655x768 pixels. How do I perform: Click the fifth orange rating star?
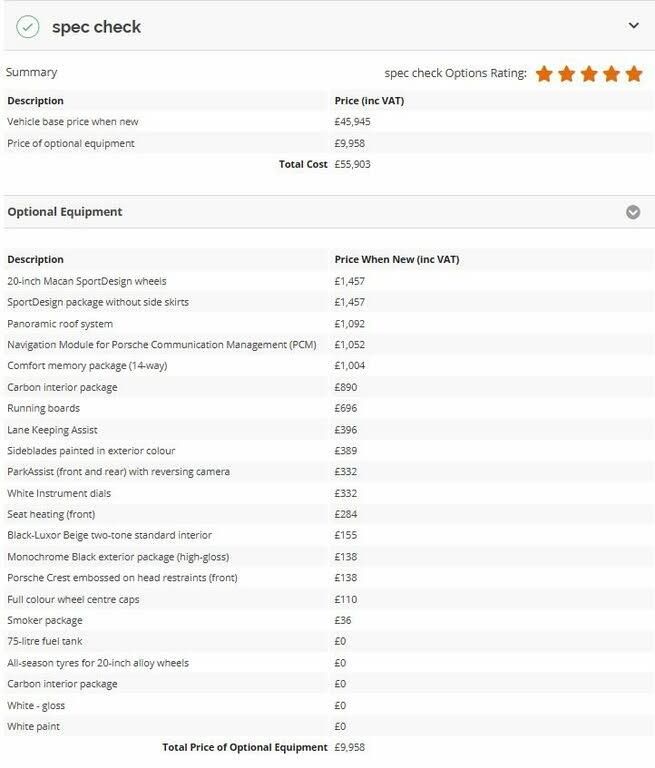(634, 74)
